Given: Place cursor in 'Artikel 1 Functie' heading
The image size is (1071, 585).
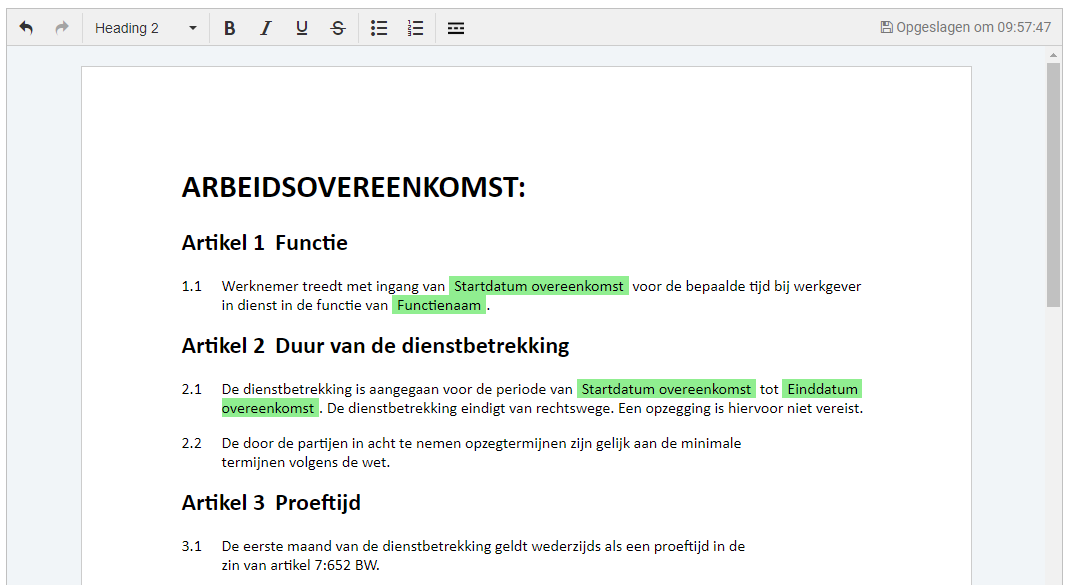Looking at the screenshot, I should point(264,243).
